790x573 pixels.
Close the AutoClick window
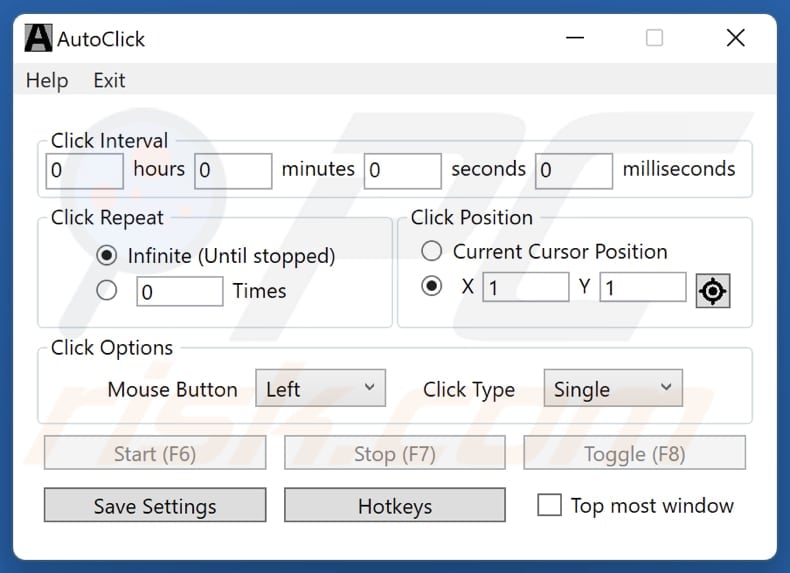pos(736,38)
